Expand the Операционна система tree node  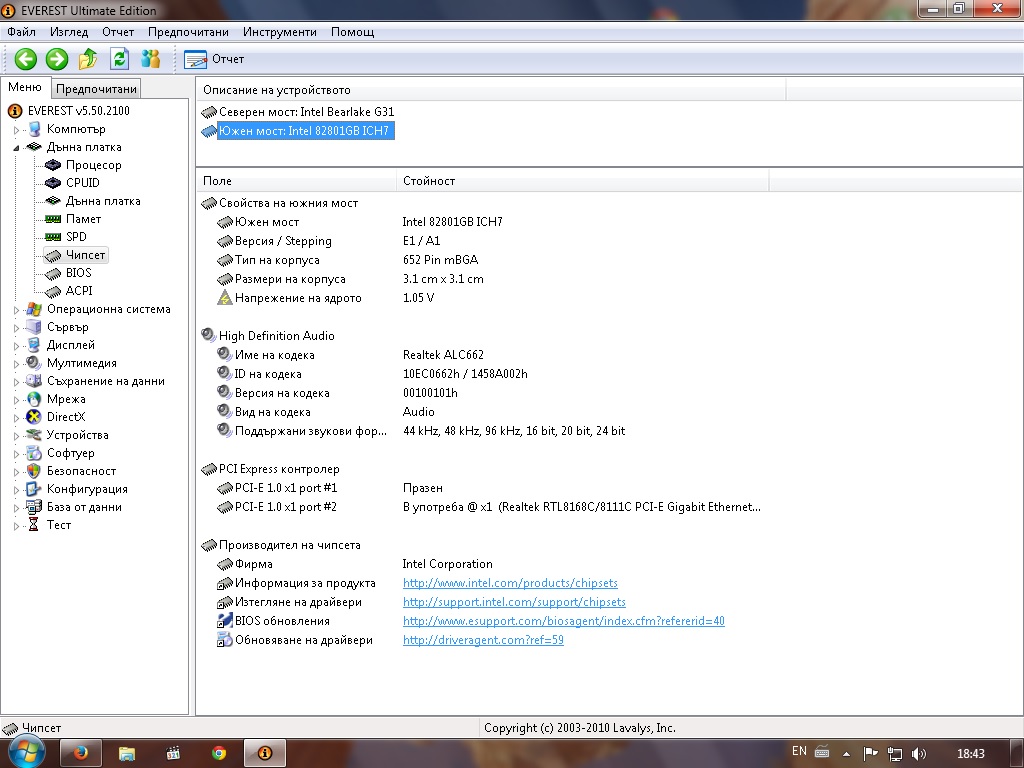click(16, 310)
